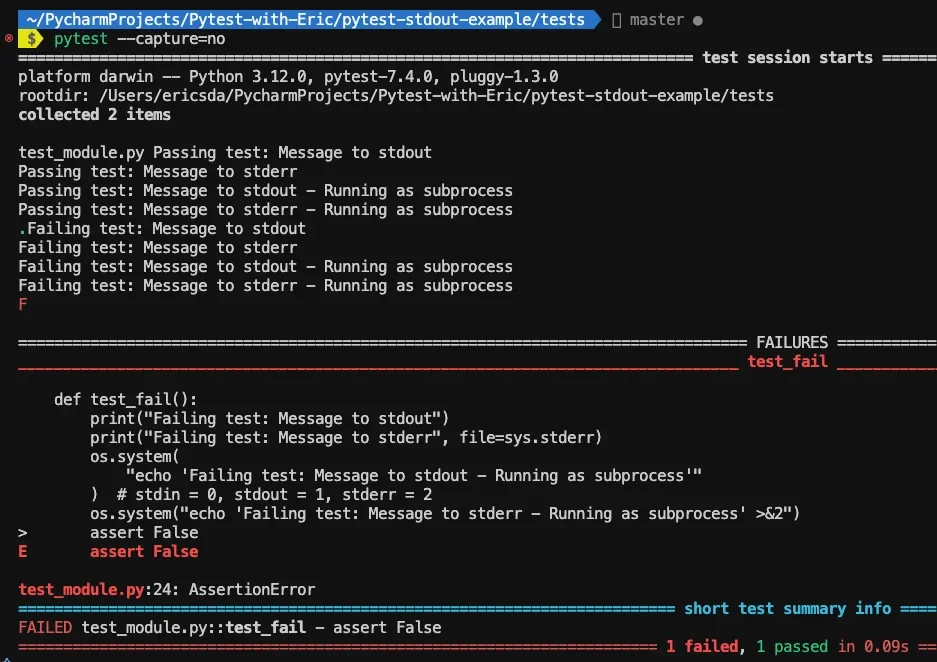Click the pytest --capture=no command
This screenshot has width=937, height=662.
140,39
